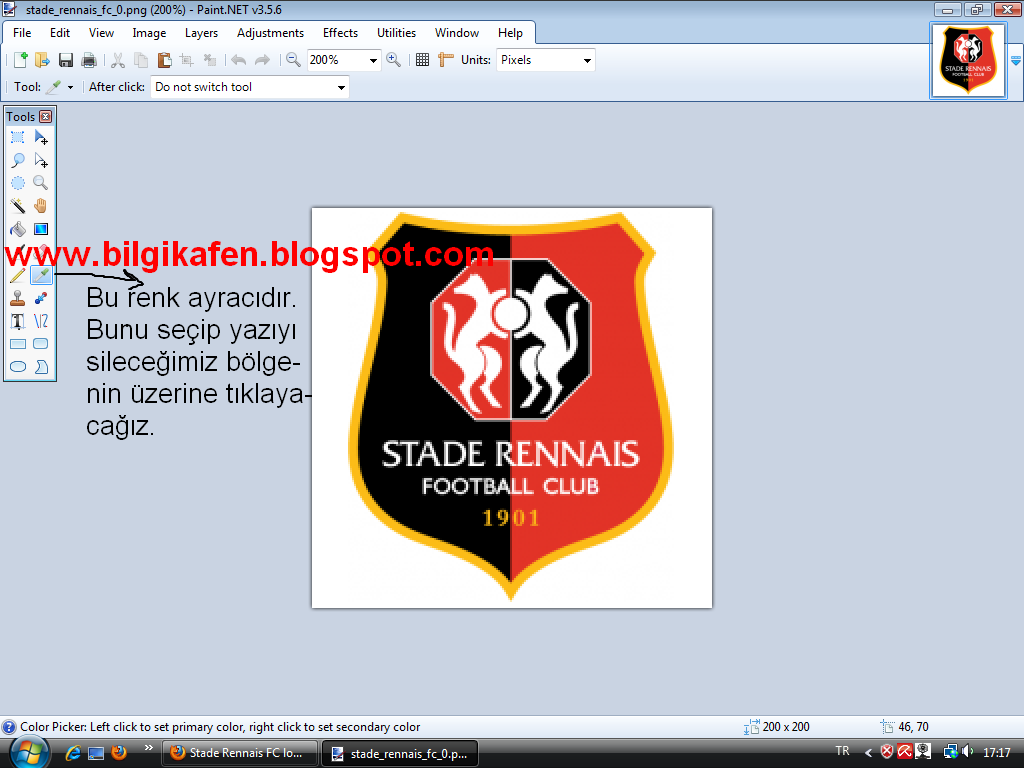Select the Rectangle shape tool

click(x=18, y=344)
